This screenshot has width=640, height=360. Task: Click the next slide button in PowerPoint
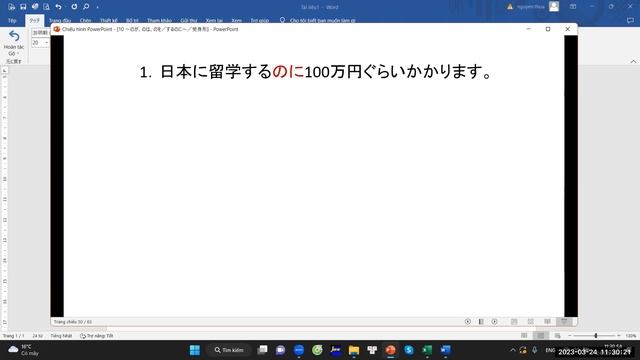tap(494, 322)
